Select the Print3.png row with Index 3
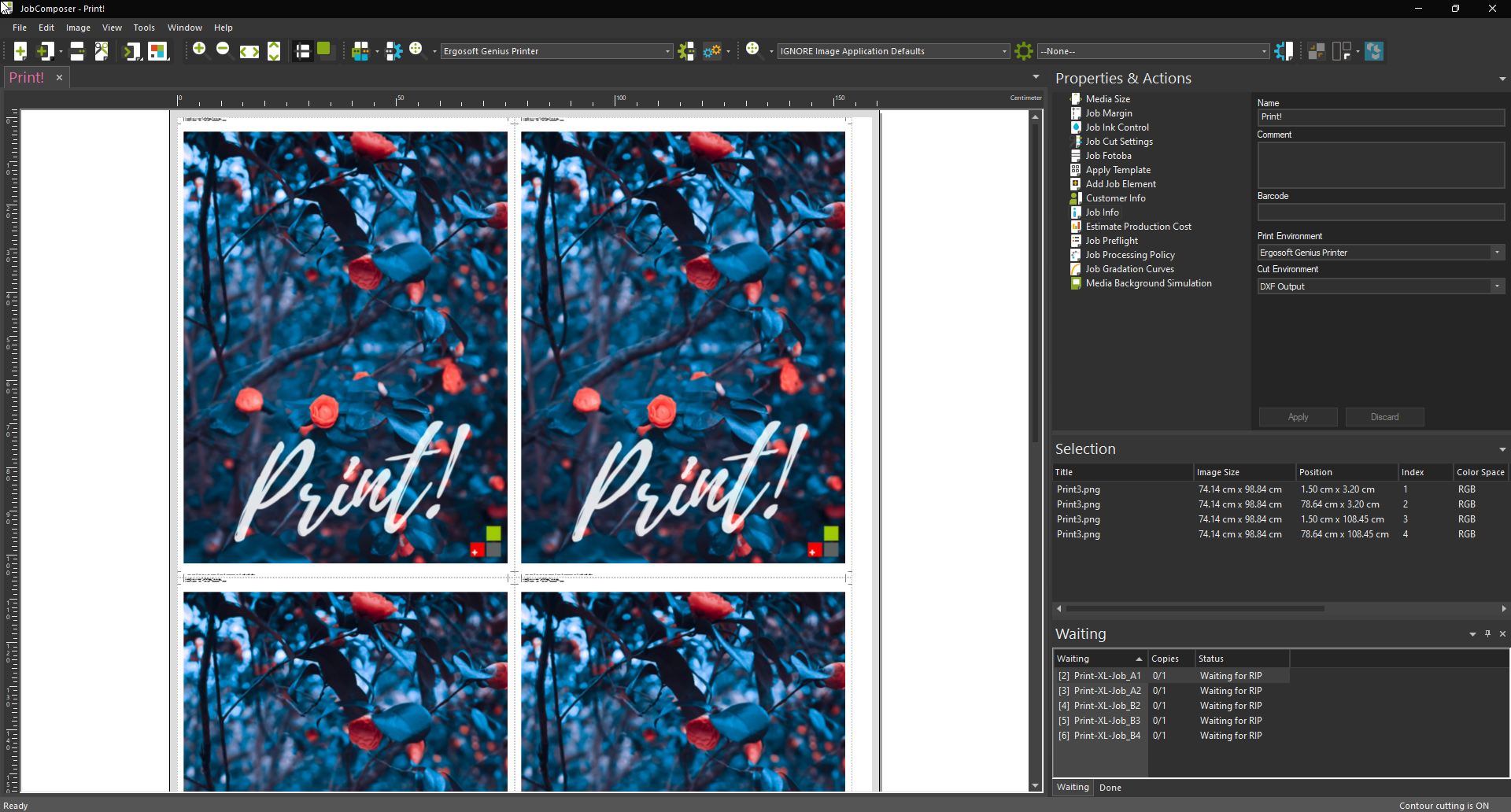Screen dimensions: 1511x812 [x=1280, y=519]
